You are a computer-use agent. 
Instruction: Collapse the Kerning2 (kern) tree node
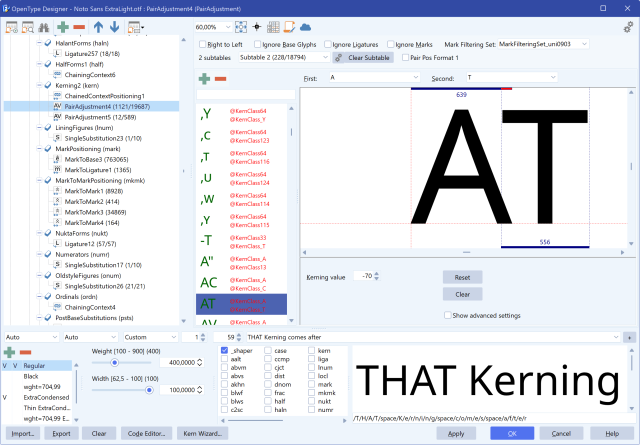coord(39,85)
